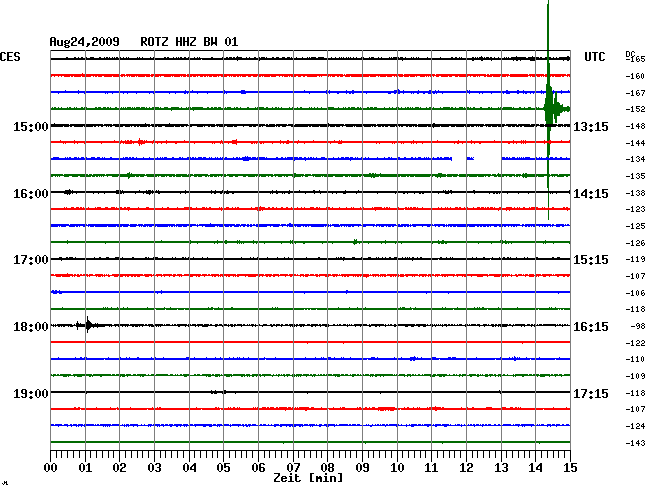Image resolution: width=650 pixels, height=494 pixels.
Task: Select the DC offset value -134
Action: point(635,159)
